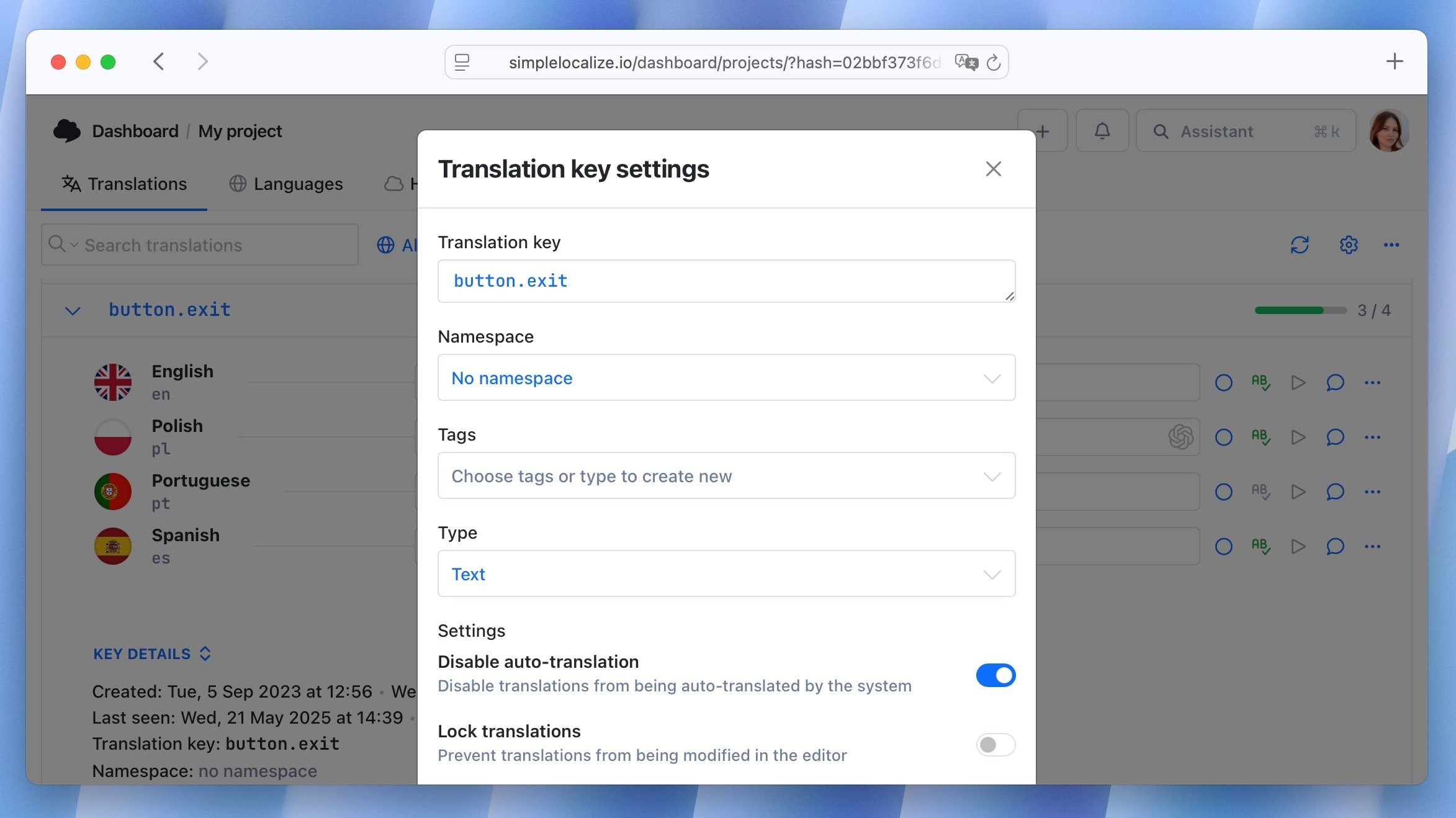Image resolution: width=1456 pixels, height=818 pixels.
Task: Disable the auto-translation toggle
Action: pyautogui.click(x=995, y=675)
